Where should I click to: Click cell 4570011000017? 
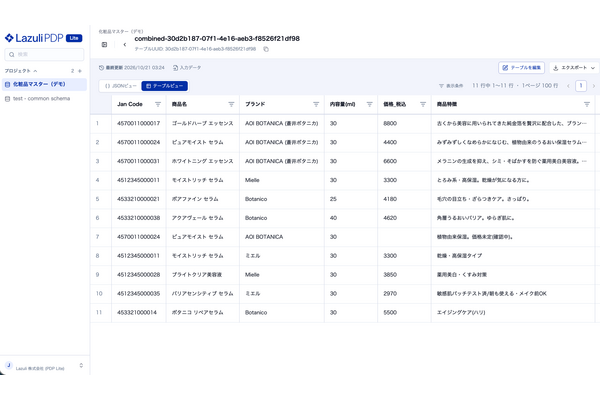[139, 123]
